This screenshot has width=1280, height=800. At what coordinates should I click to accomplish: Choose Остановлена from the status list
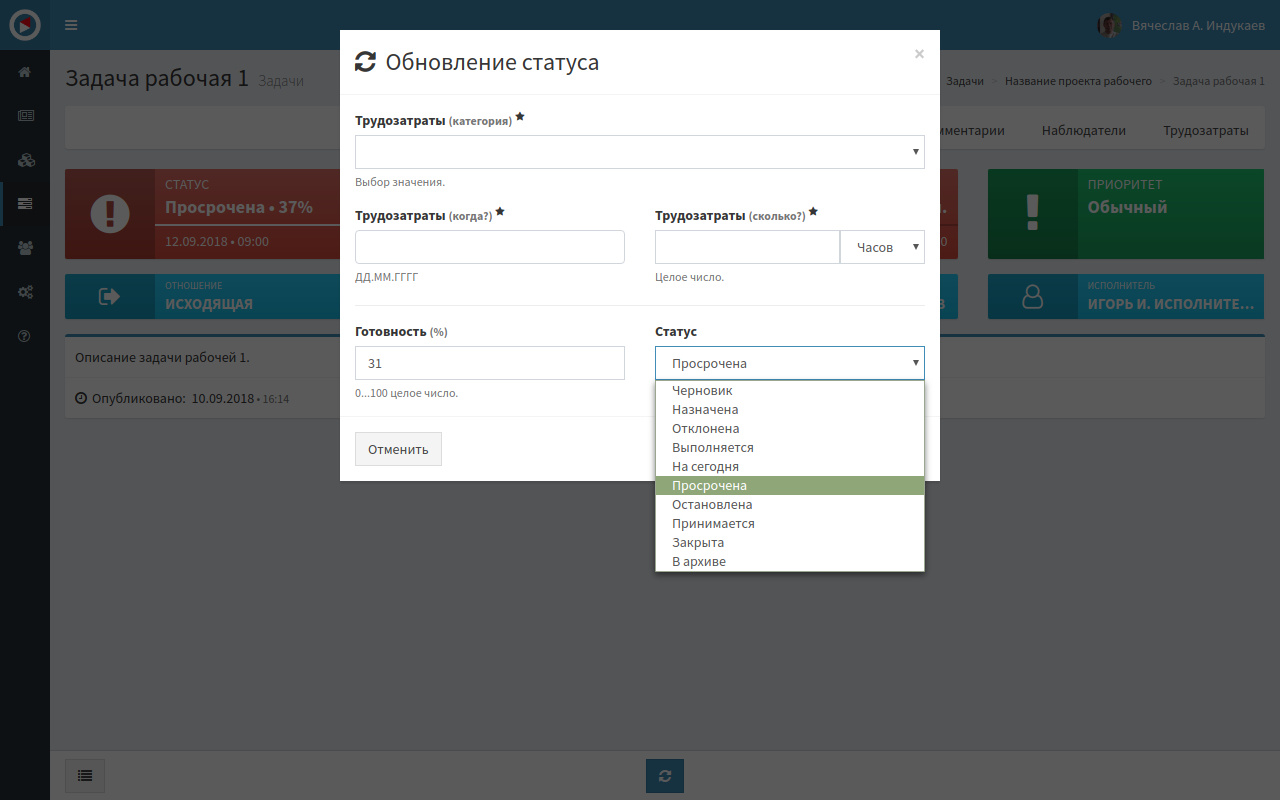790,505
